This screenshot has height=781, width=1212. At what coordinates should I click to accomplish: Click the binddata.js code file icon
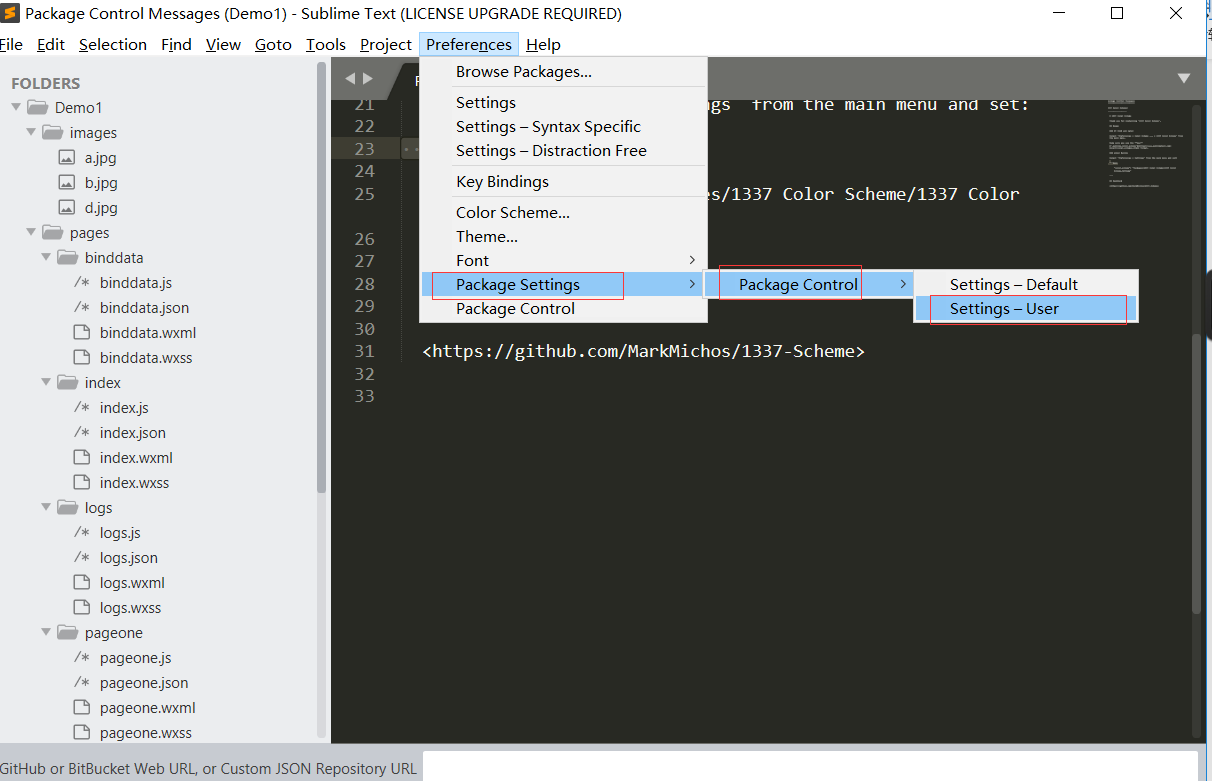tap(82, 283)
